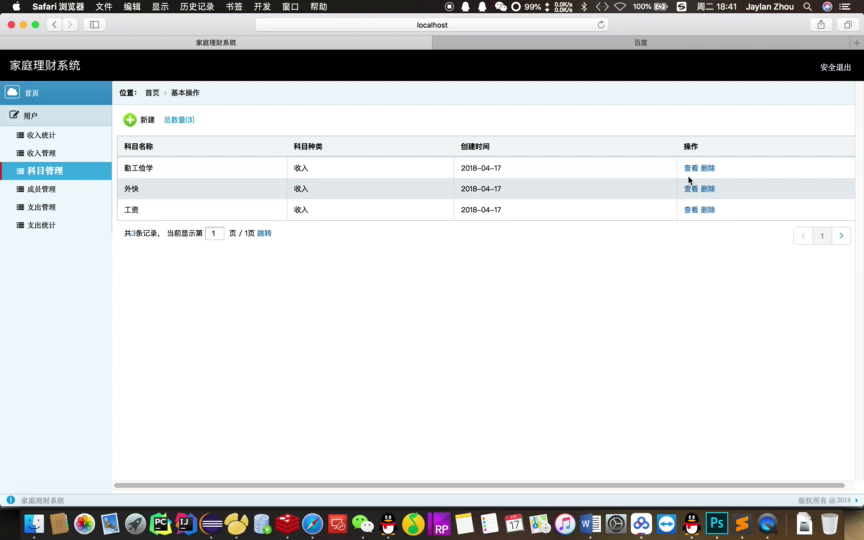The image size is (864, 540).
Task: Open Calendar in the Dock
Action: [x=514, y=524]
